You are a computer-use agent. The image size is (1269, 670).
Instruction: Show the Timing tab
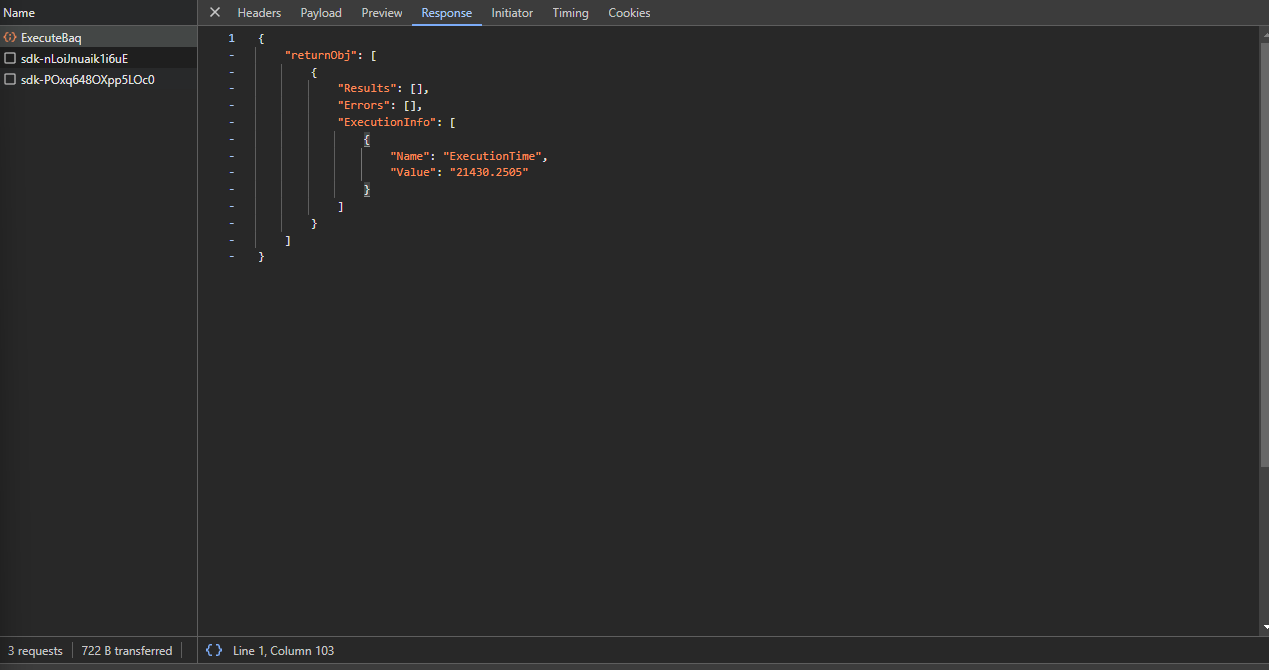[570, 13]
